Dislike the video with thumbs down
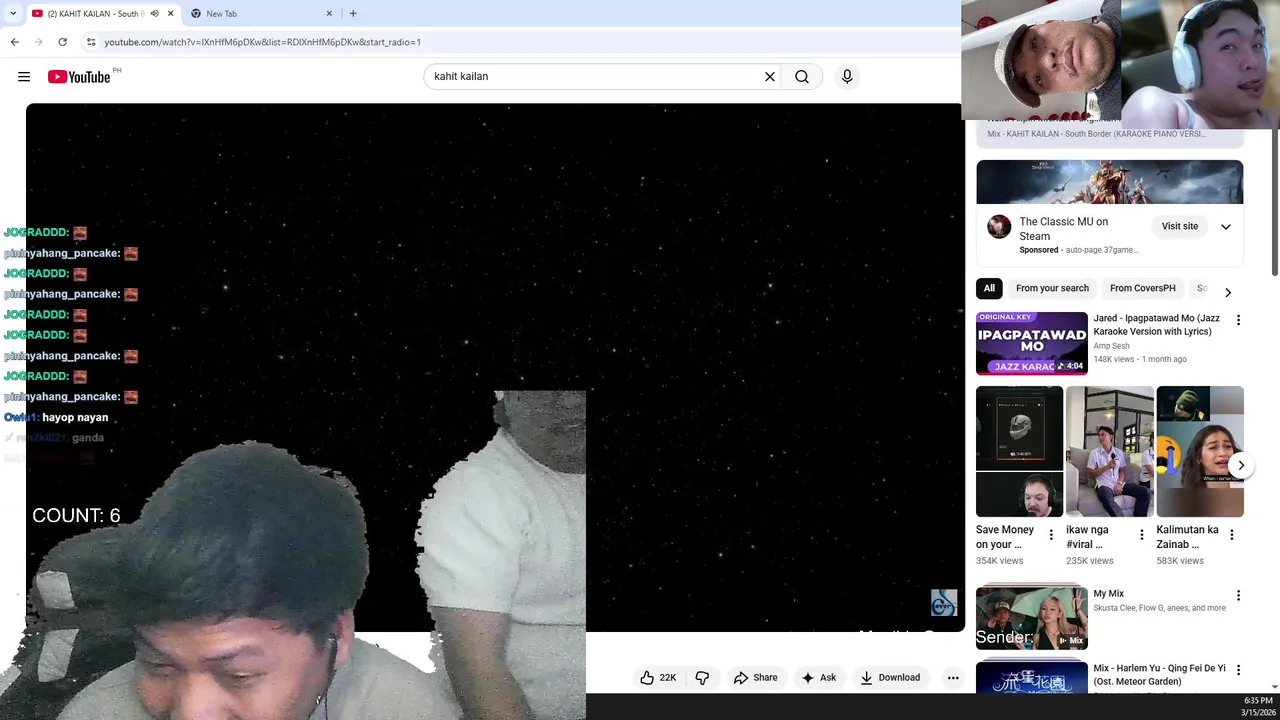The height and width of the screenshot is (720, 1280). 702,677
